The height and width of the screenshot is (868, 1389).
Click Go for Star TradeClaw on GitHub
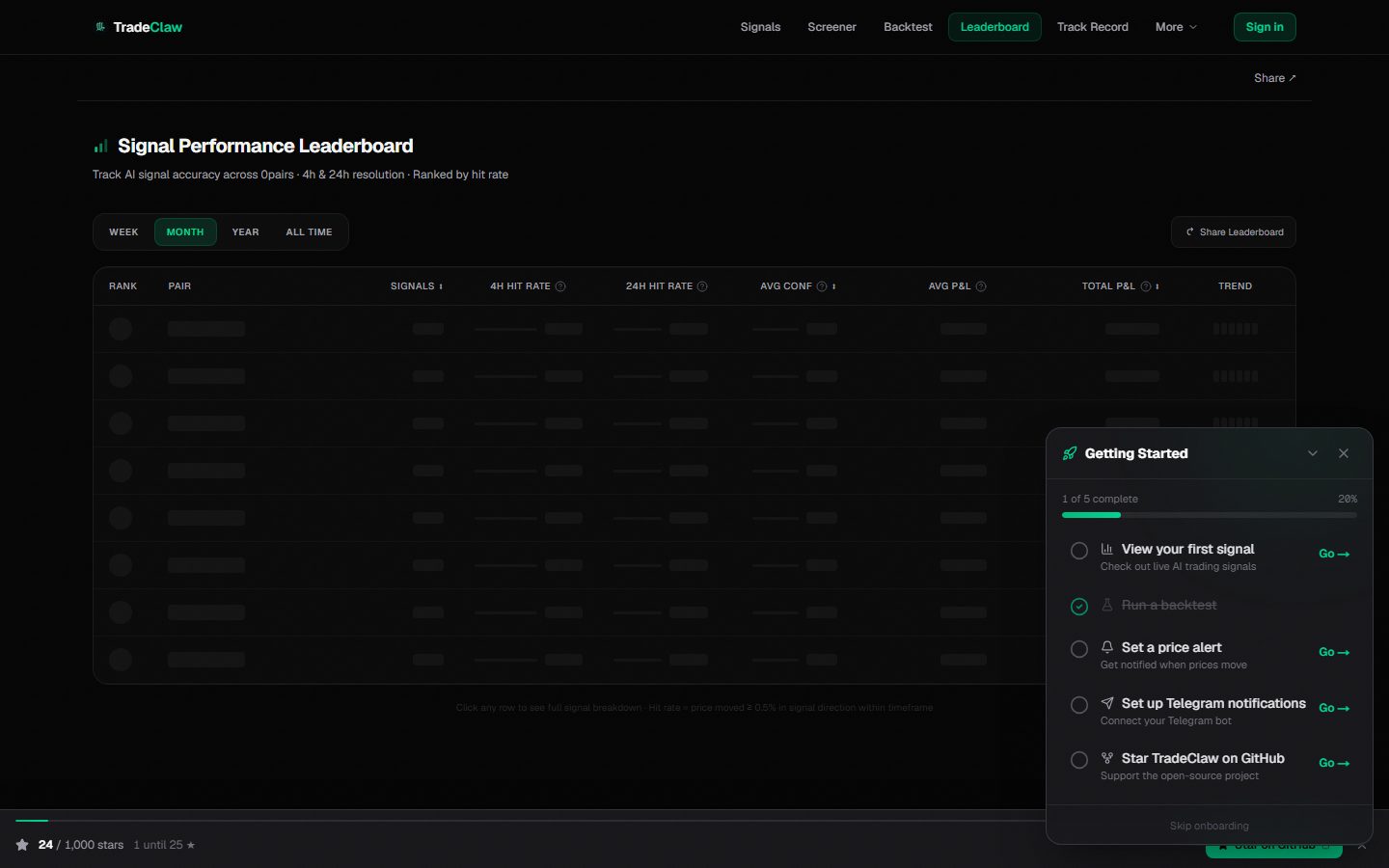point(1334,763)
